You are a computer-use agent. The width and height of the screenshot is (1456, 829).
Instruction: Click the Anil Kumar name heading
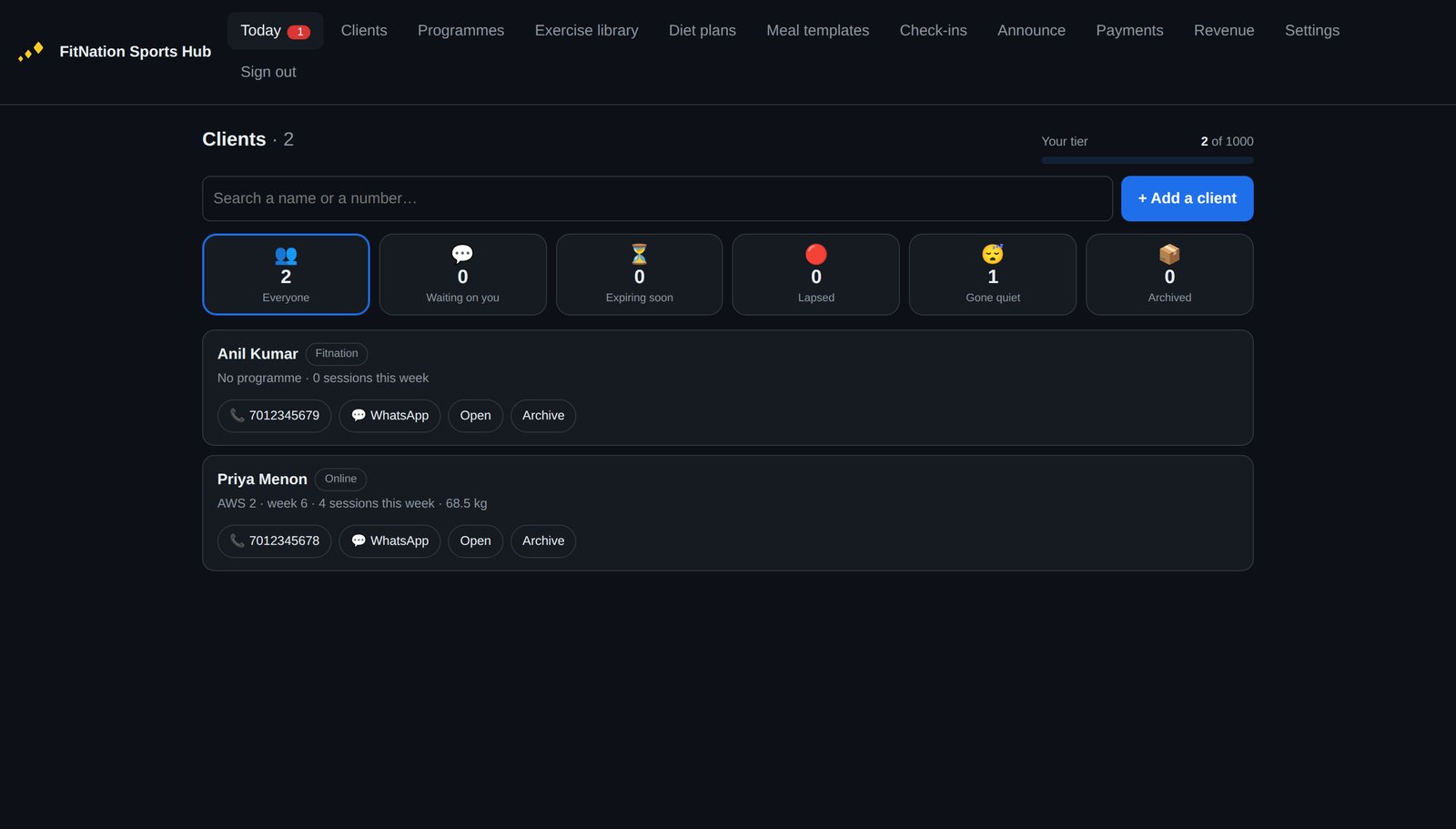(x=258, y=354)
